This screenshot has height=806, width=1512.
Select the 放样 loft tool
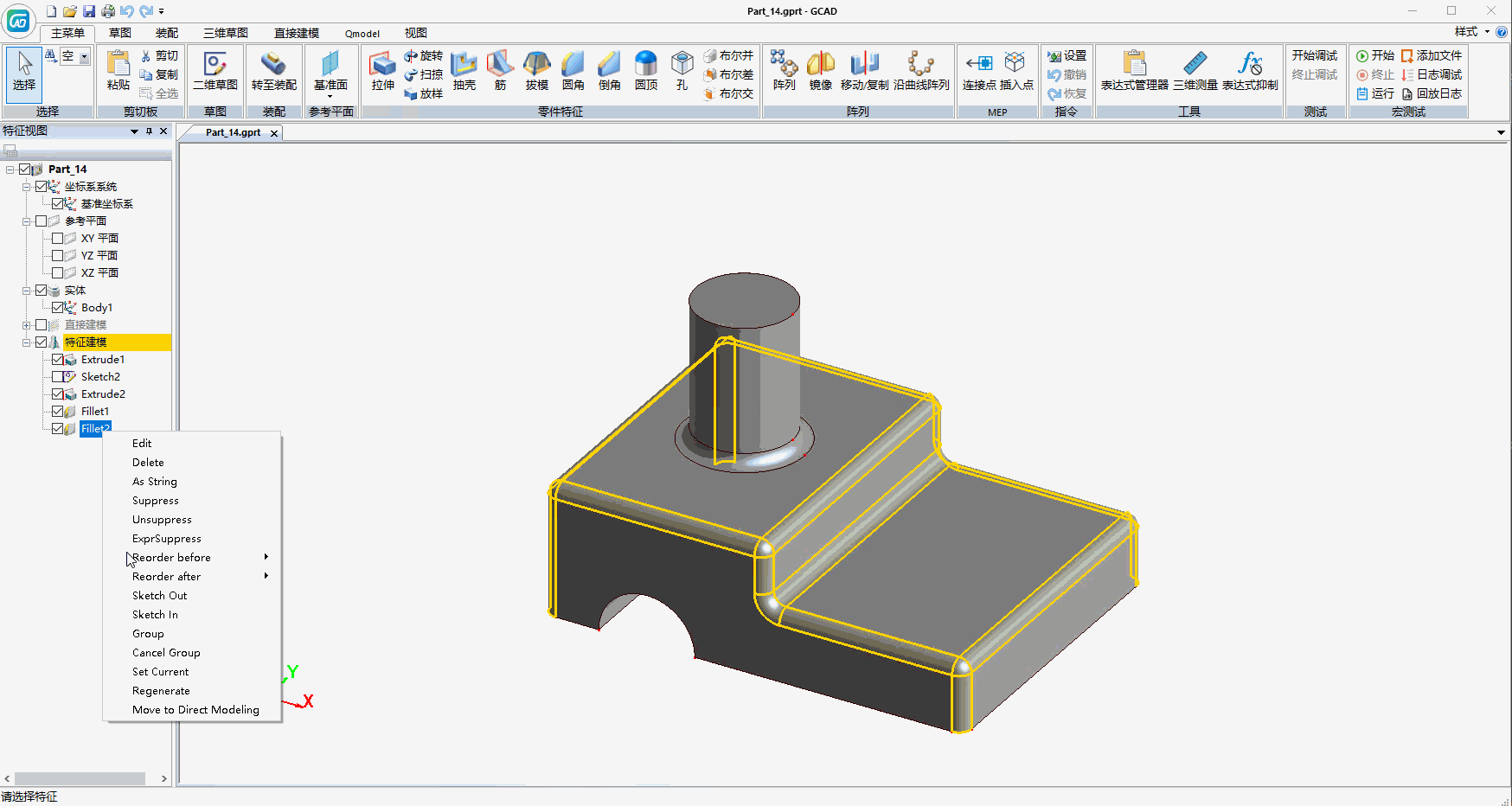[423, 94]
